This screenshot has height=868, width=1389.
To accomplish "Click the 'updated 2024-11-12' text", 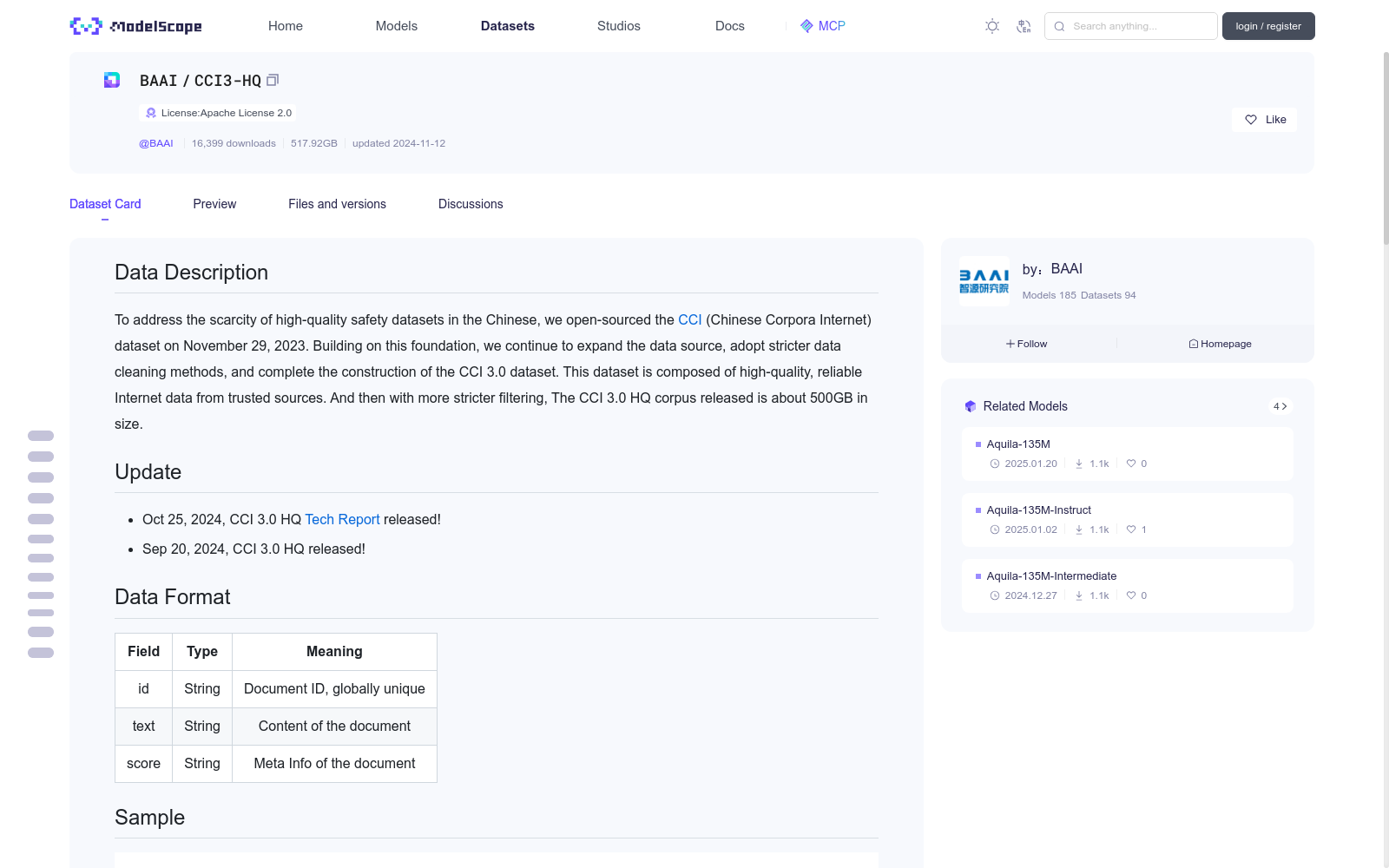I will (398, 143).
